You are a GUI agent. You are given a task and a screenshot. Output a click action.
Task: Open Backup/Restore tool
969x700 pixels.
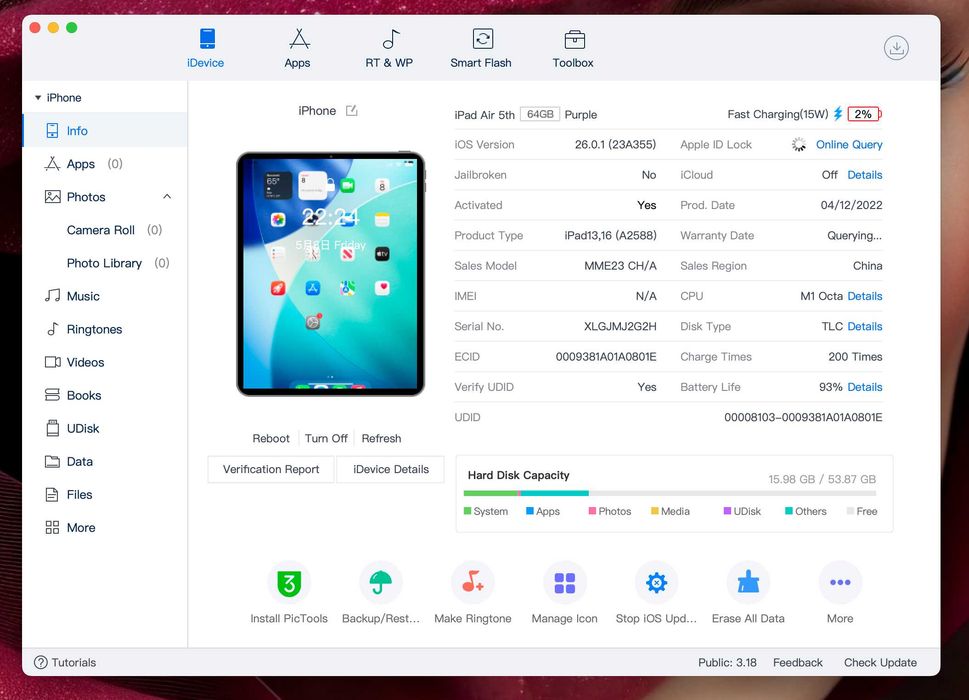click(x=381, y=593)
